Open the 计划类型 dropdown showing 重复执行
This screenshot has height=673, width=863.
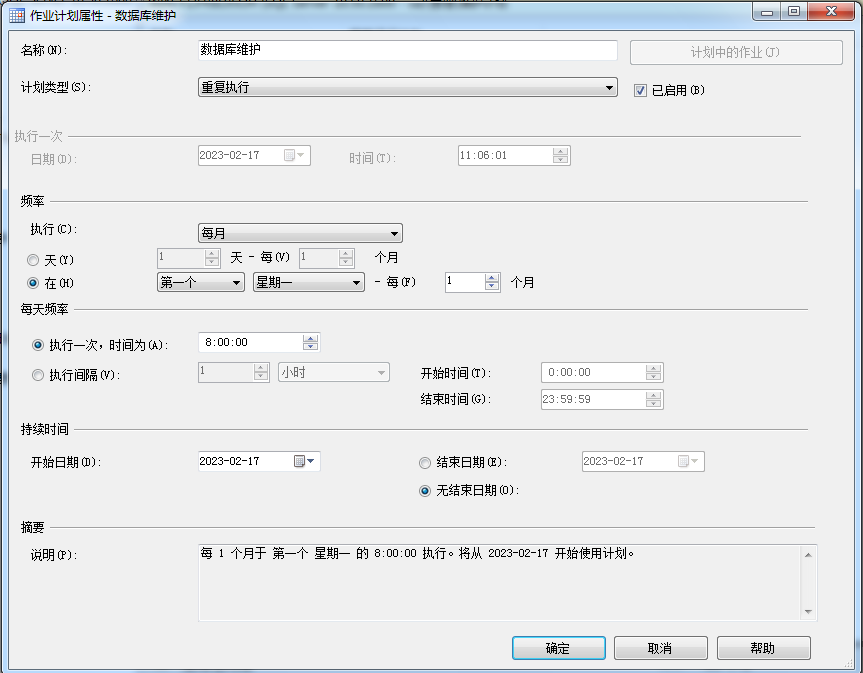407,87
